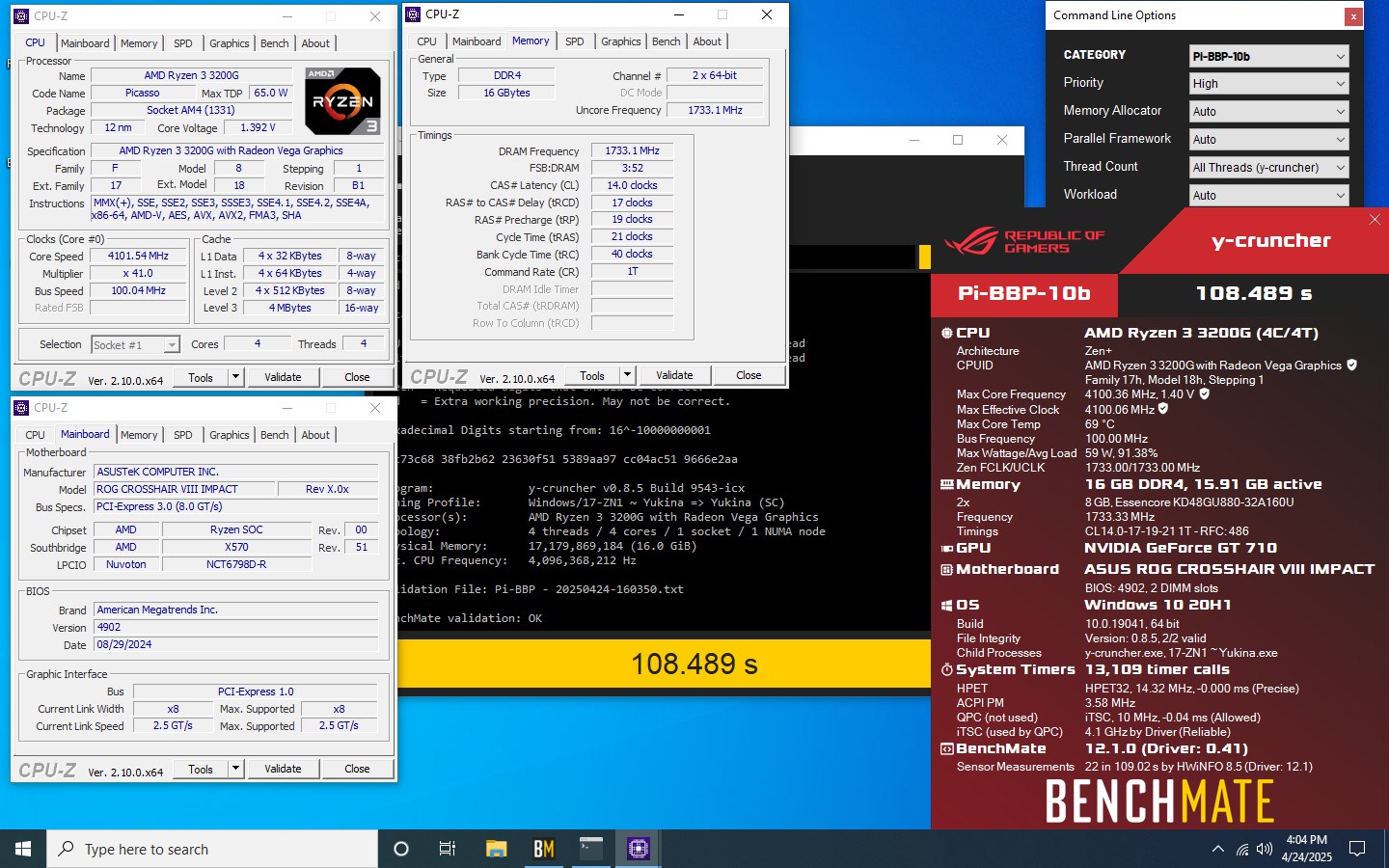Click the BIOS version 4902 field
The height and width of the screenshot is (868, 1389).
click(x=236, y=627)
